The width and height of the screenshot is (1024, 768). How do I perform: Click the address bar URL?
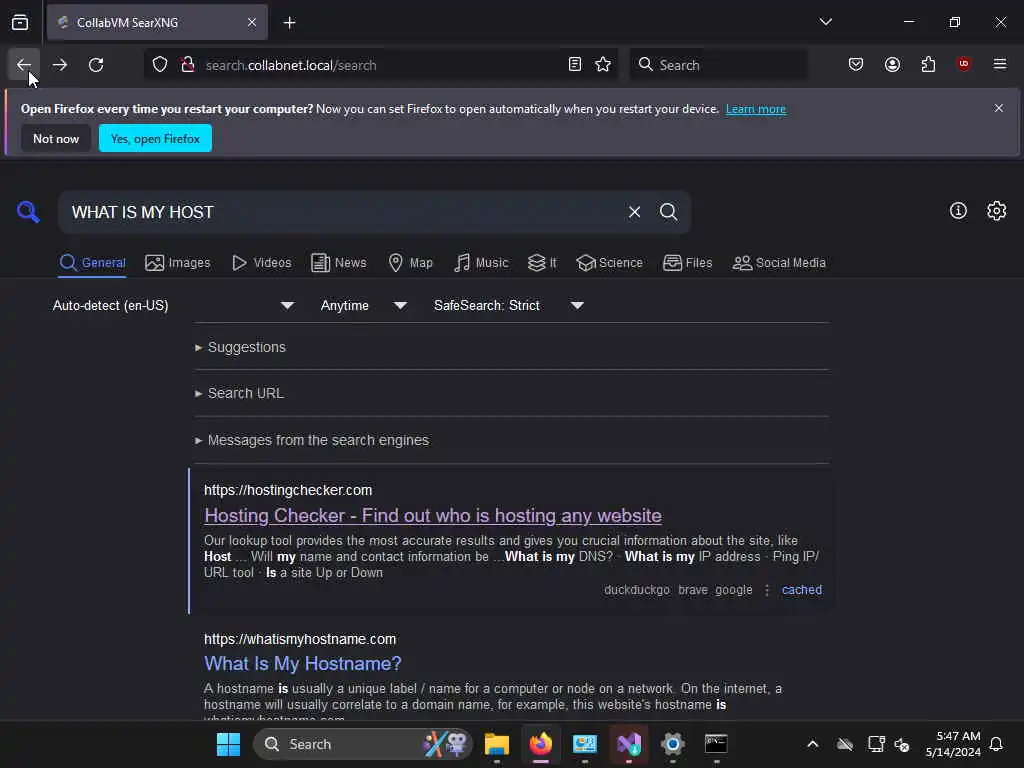click(x=291, y=65)
